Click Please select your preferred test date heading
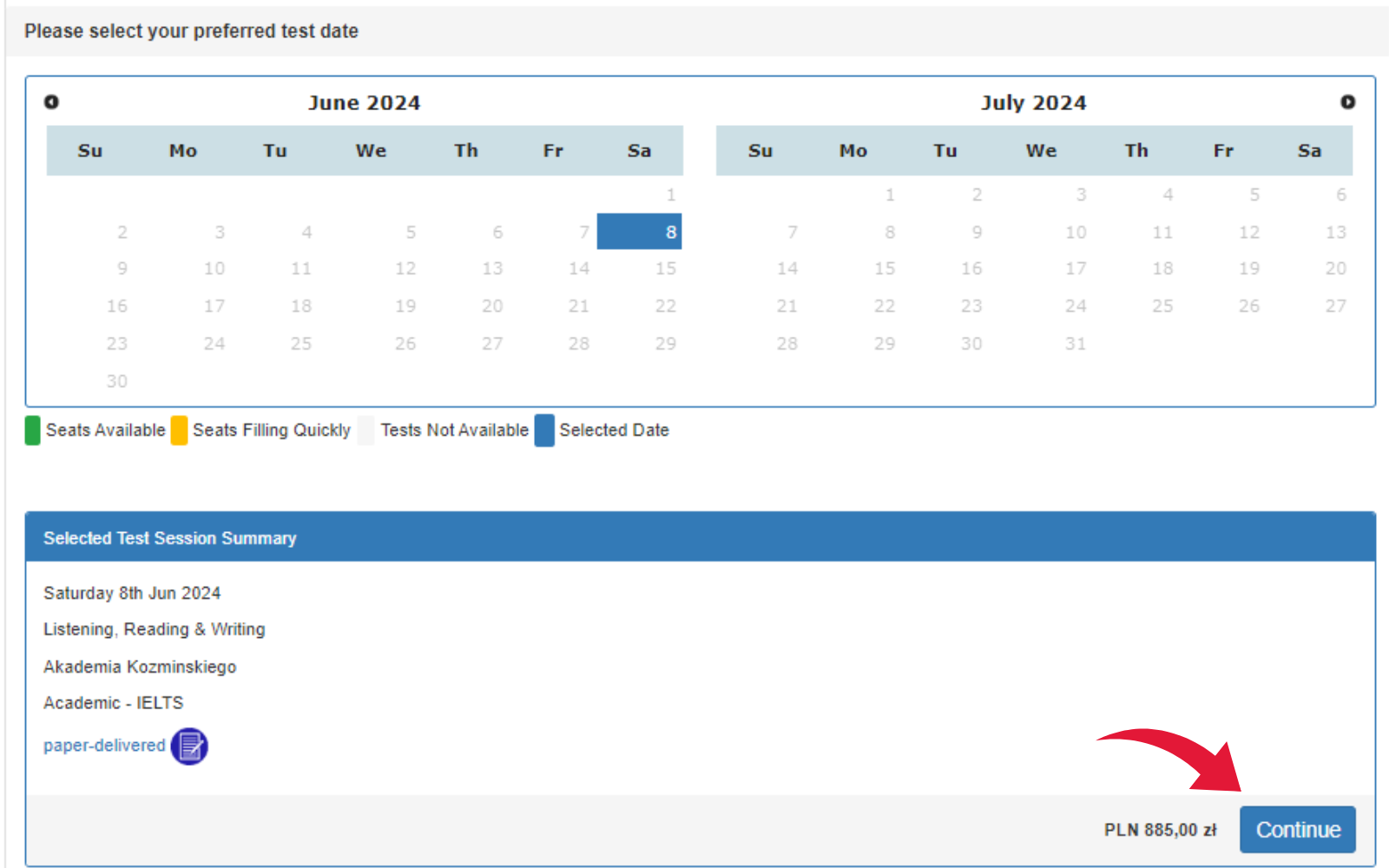The image size is (1389, 868). [x=191, y=31]
